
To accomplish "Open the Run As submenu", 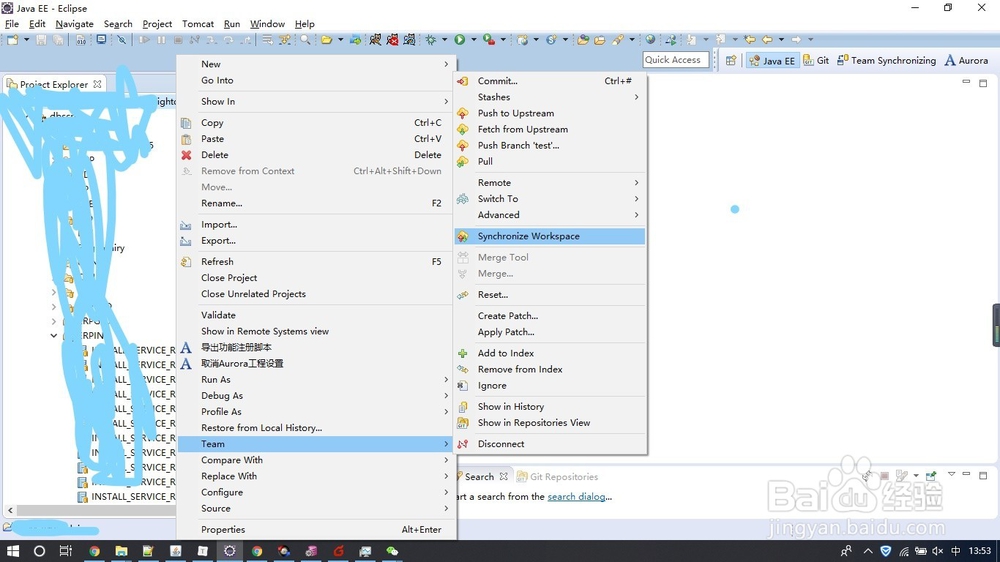I will point(316,380).
